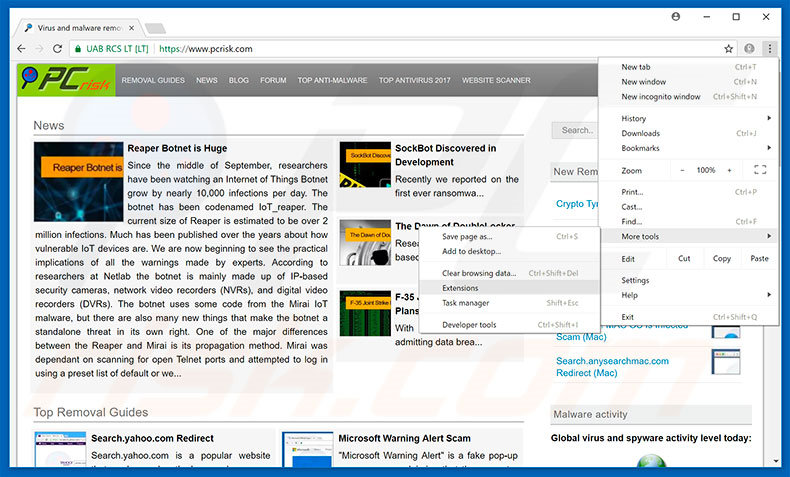Click Copy in the Edit row

[x=721, y=258]
